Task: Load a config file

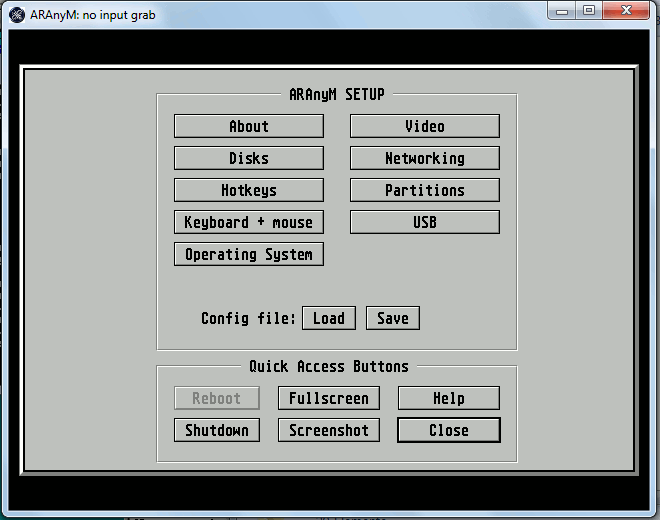Action: click(x=329, y=318)
